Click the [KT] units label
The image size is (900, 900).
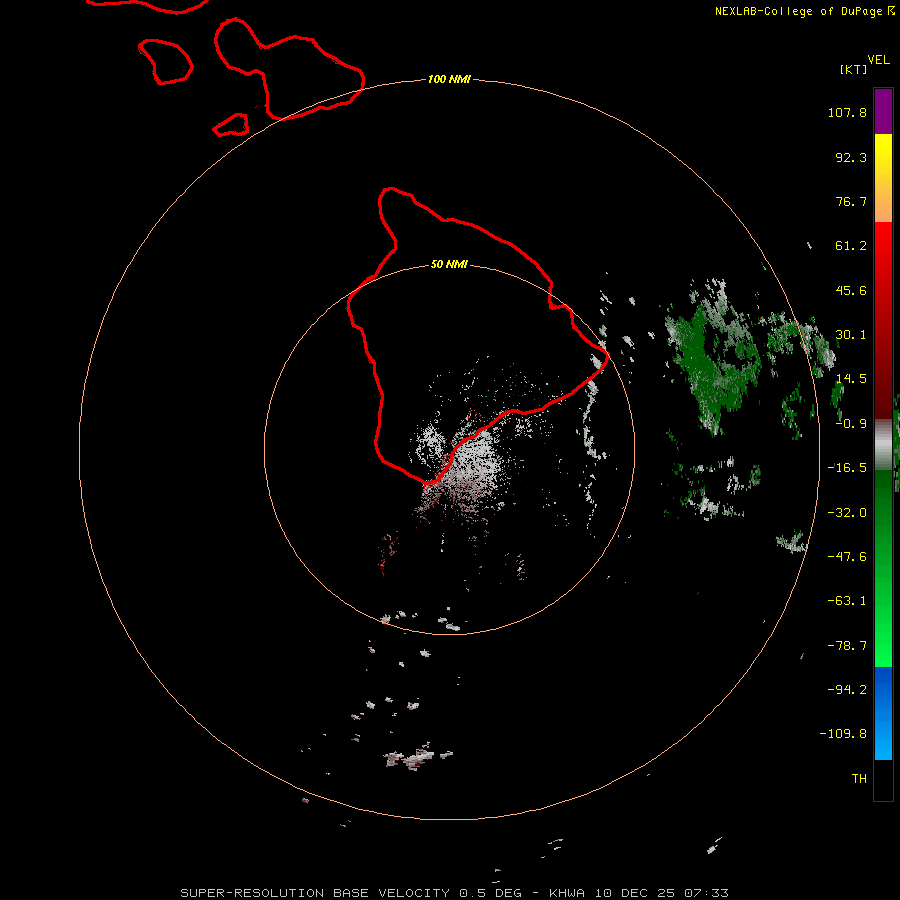coord(854,69)
